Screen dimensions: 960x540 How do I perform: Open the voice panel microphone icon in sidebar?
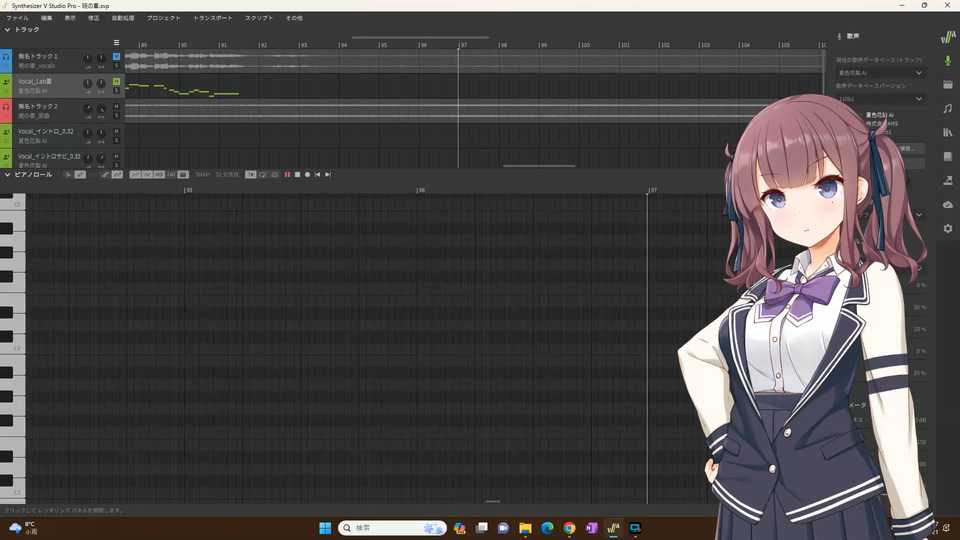tap(948, 61)
